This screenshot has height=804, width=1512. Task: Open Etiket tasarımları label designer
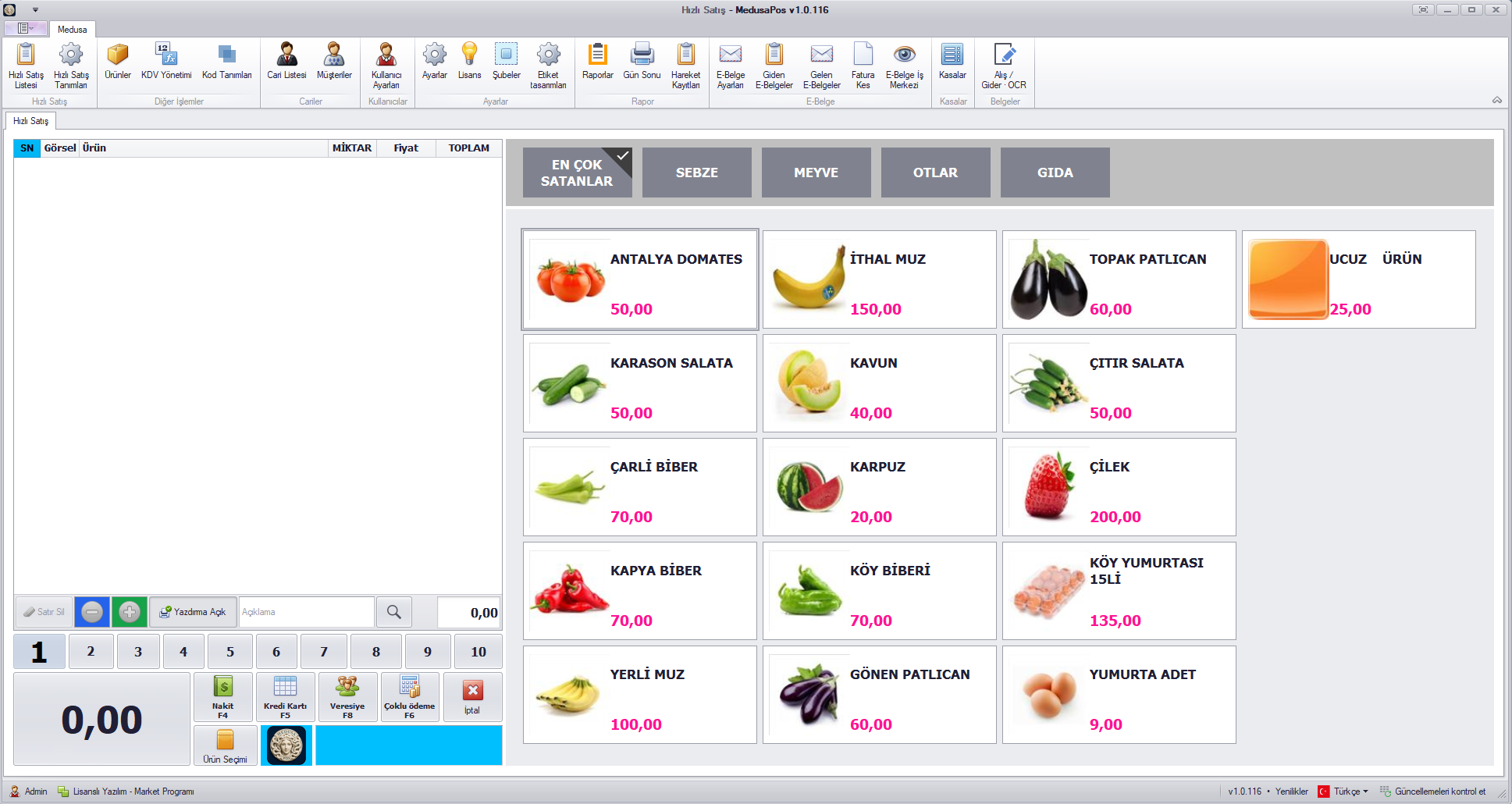[x=548, y=66]
